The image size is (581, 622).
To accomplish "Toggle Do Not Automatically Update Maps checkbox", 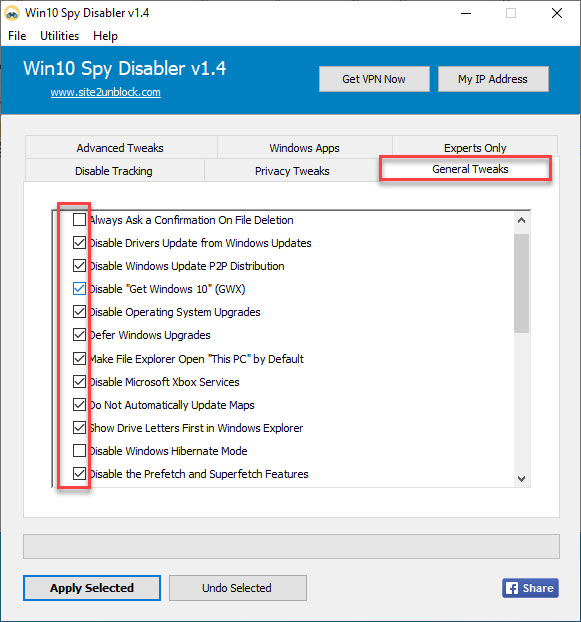I will pyautogui.click(x=79, y=404).
